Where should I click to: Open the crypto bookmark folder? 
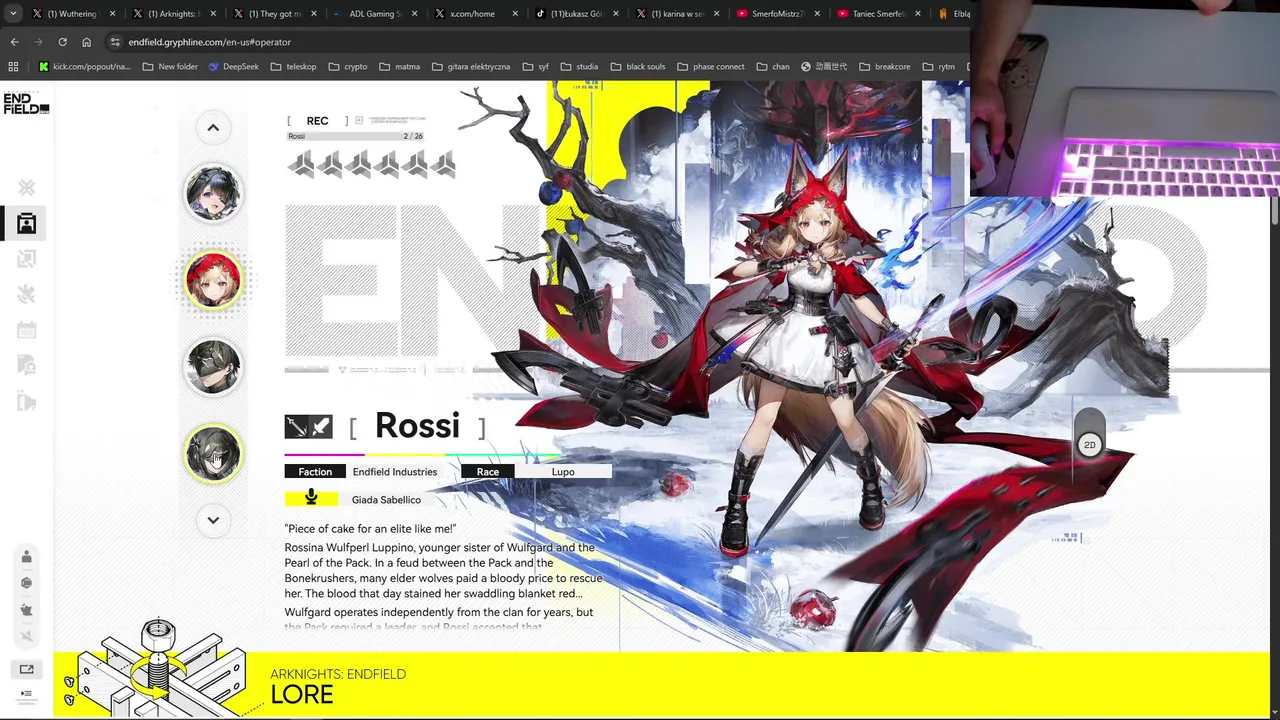347,67
